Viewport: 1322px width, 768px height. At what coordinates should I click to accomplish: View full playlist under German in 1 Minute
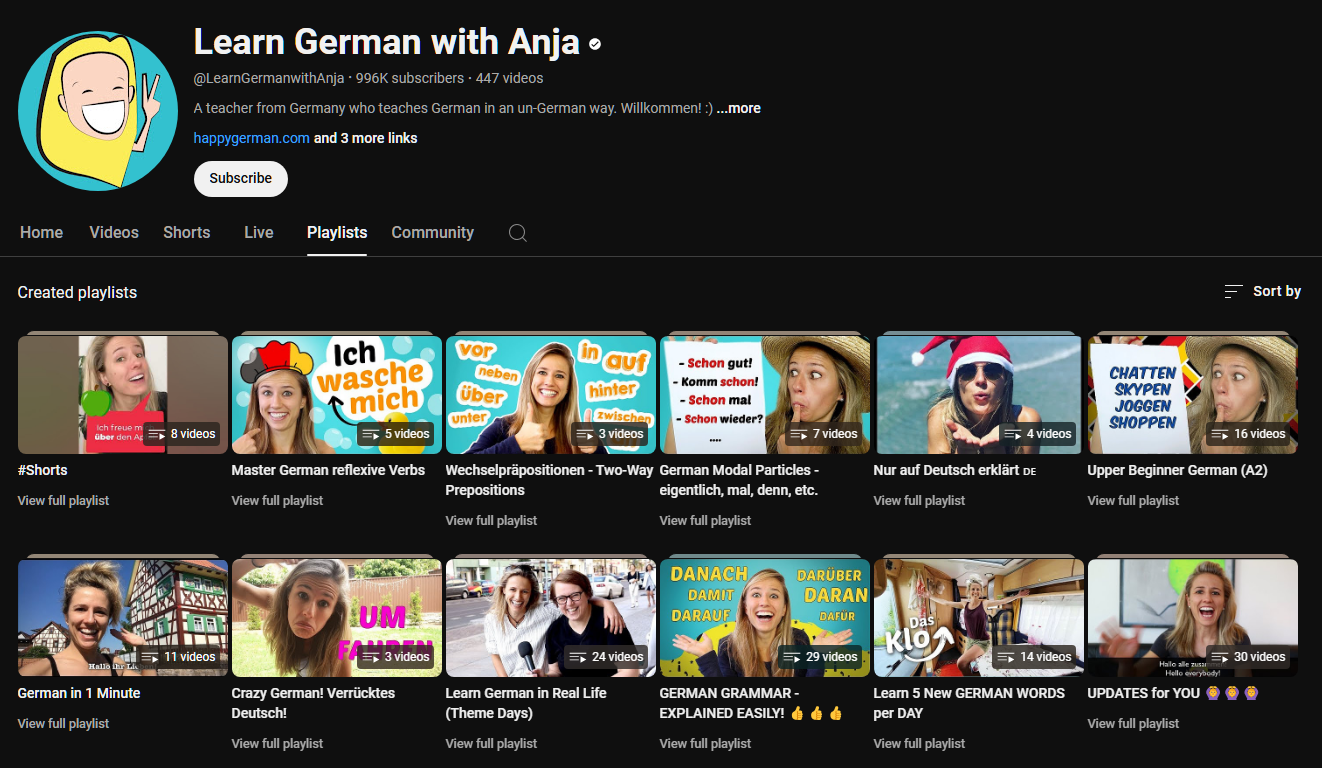[63, 723]
